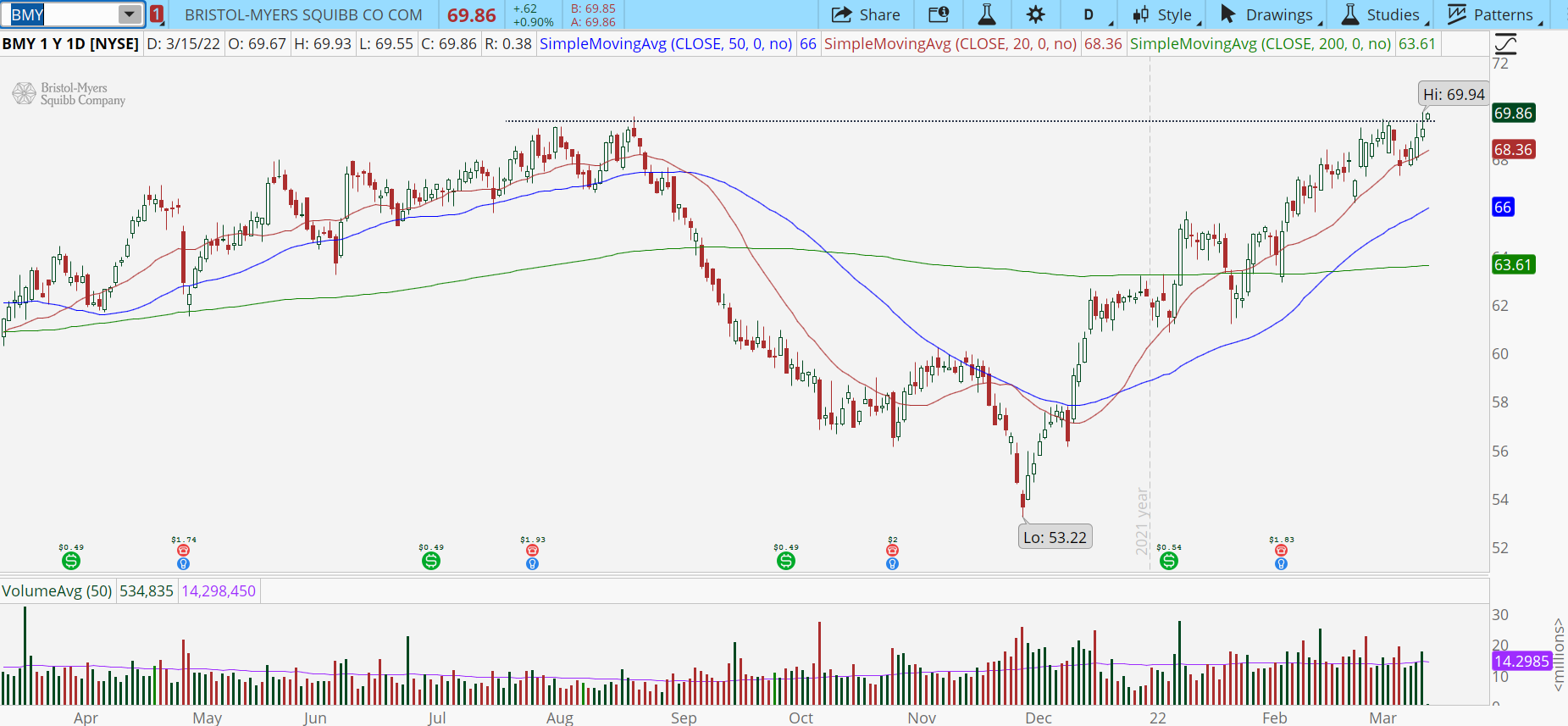Screen dimensions: 1568x726
Task: Select the SimpleMovingAvg (CLOSE, 20, 0, no) study label
Action: pyautogui.click(x=950, y=43)
